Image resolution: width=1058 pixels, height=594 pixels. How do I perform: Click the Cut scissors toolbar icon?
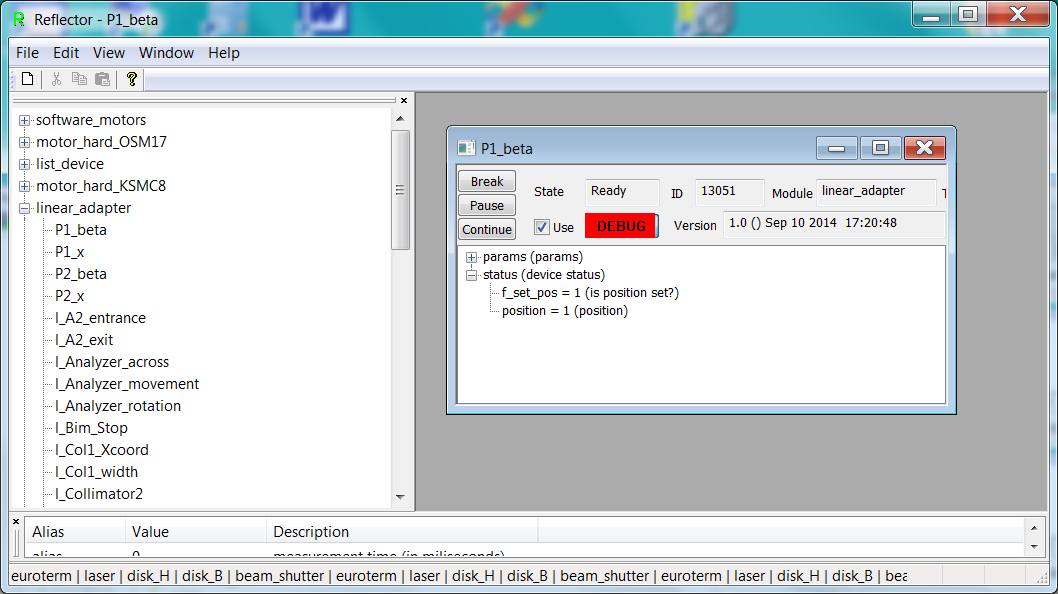coord(57,79)
